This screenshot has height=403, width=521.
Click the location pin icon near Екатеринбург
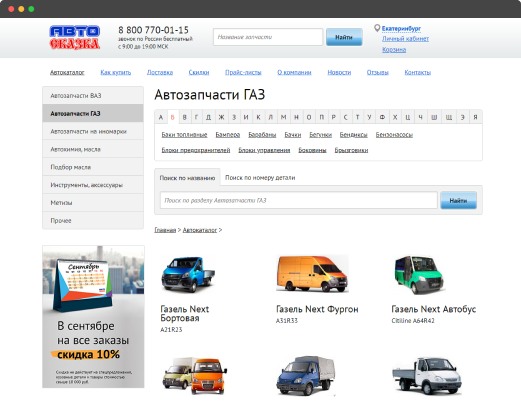pos(377,28)
